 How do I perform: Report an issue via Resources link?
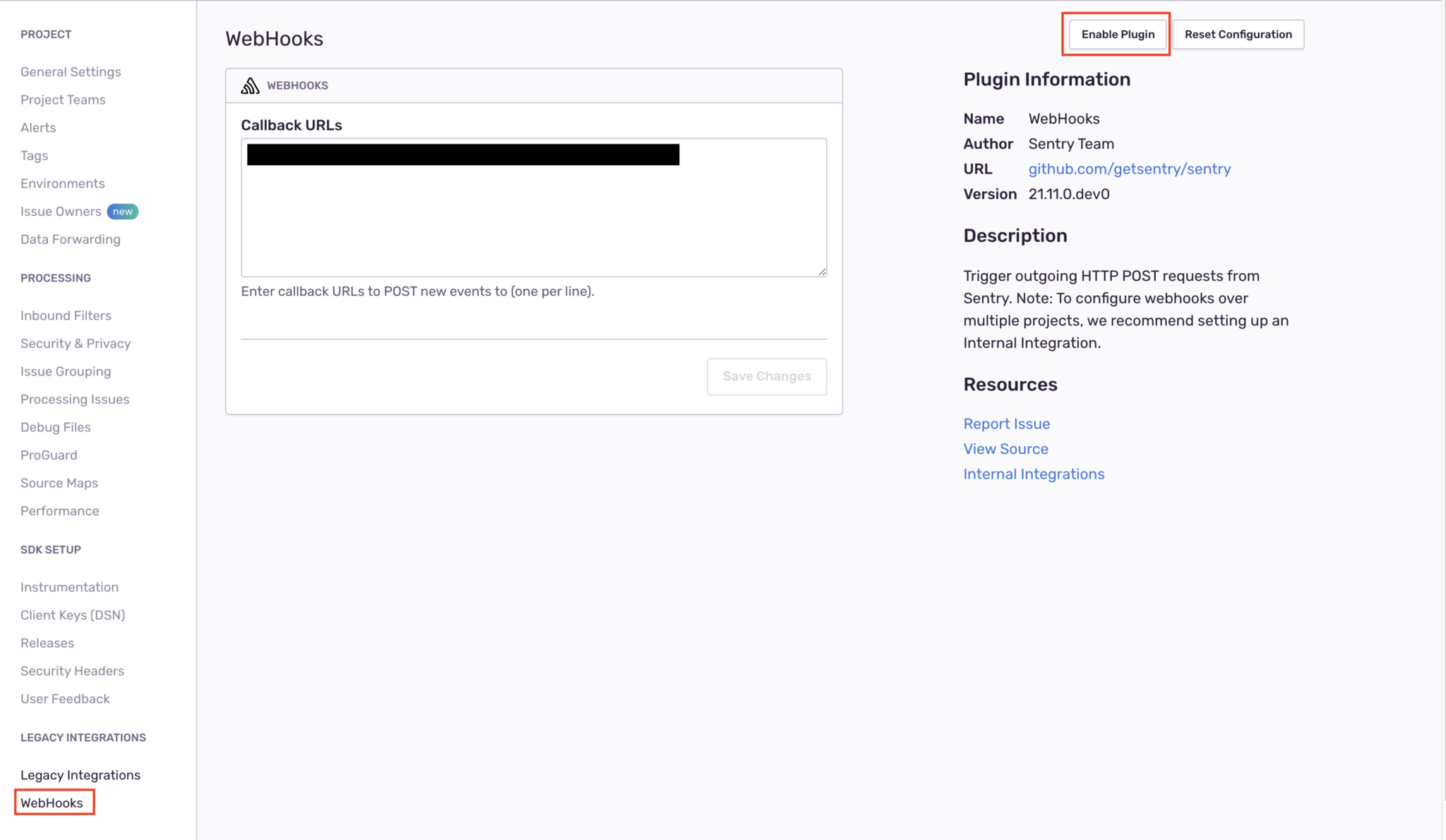tap(1006, 424)
